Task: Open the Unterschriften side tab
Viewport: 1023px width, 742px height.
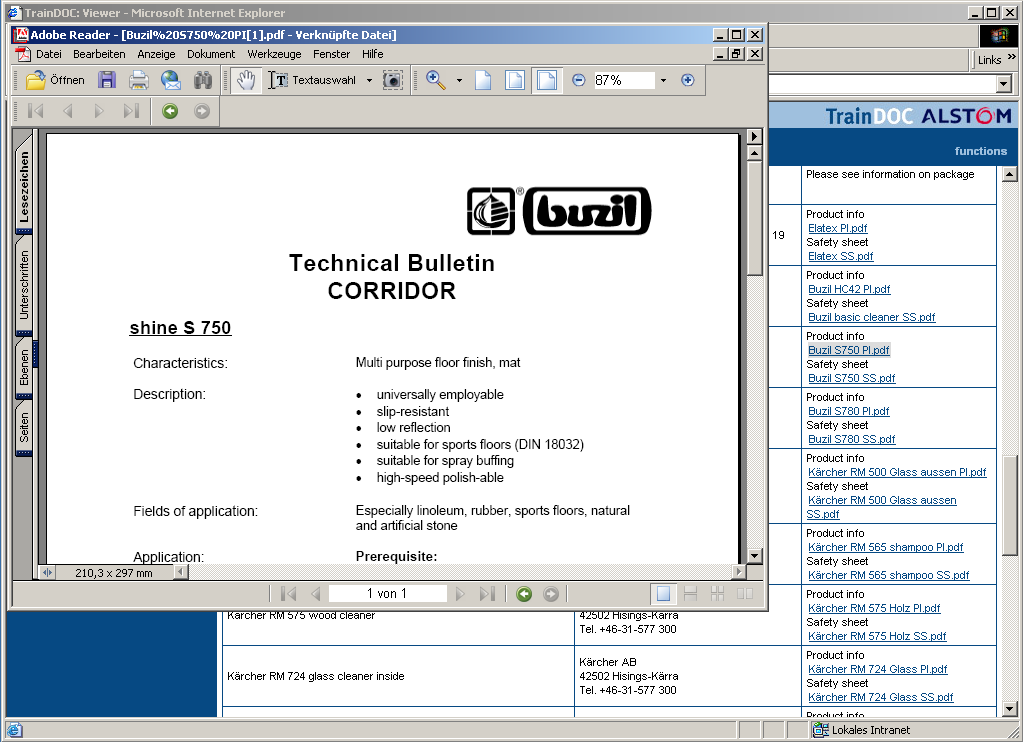Action: coord(24,285)
